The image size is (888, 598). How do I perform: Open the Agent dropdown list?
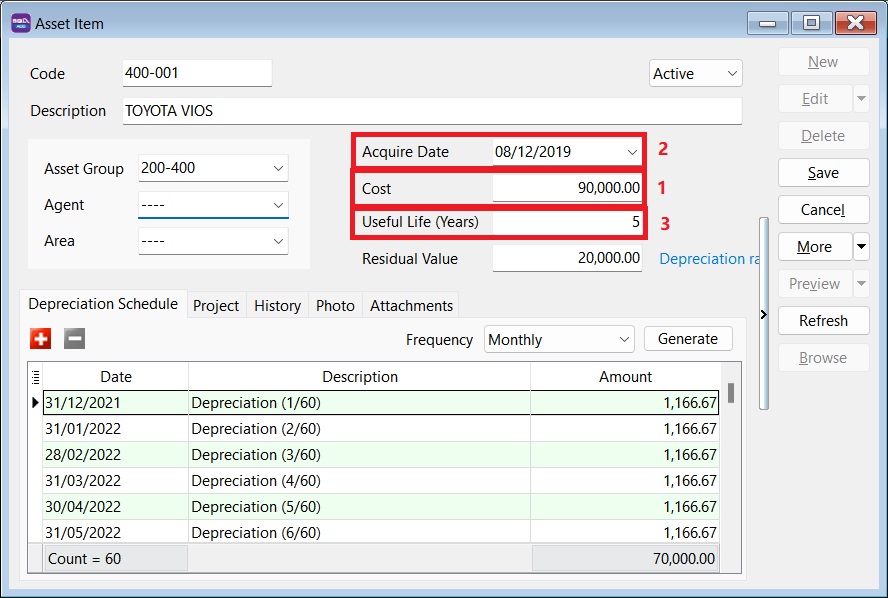277,205
